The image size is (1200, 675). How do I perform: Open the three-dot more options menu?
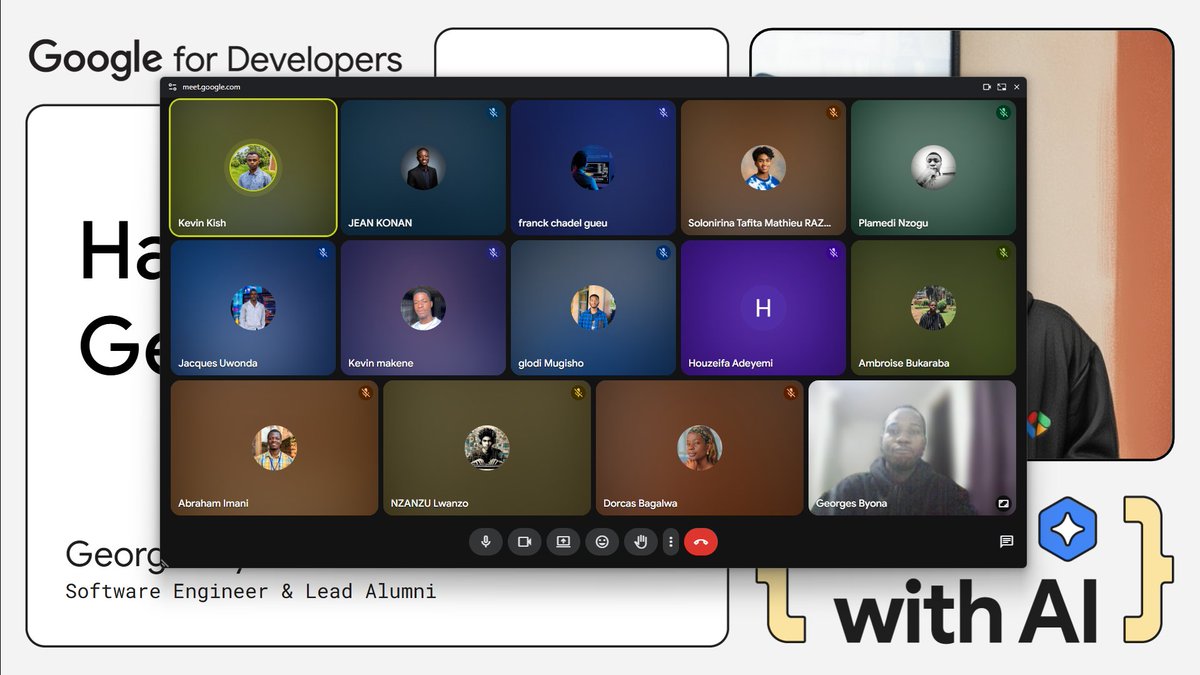(671, 541)
